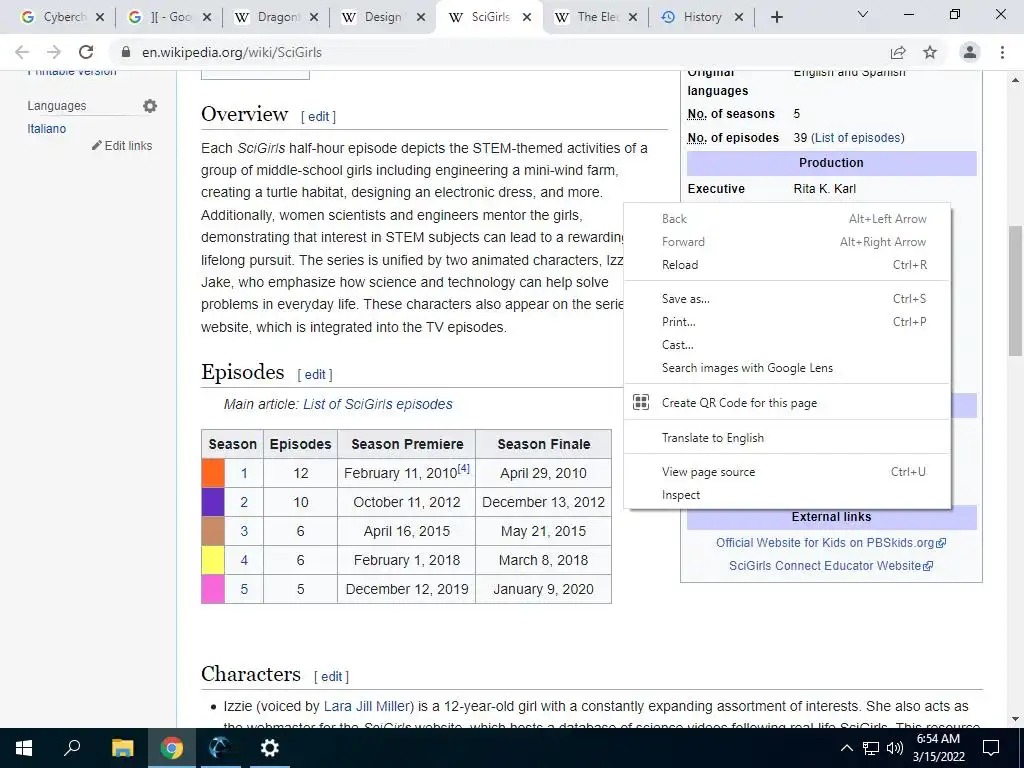
Task: Select Print... from the context menu
Action: pyautogui.click(x=787, y=321)
